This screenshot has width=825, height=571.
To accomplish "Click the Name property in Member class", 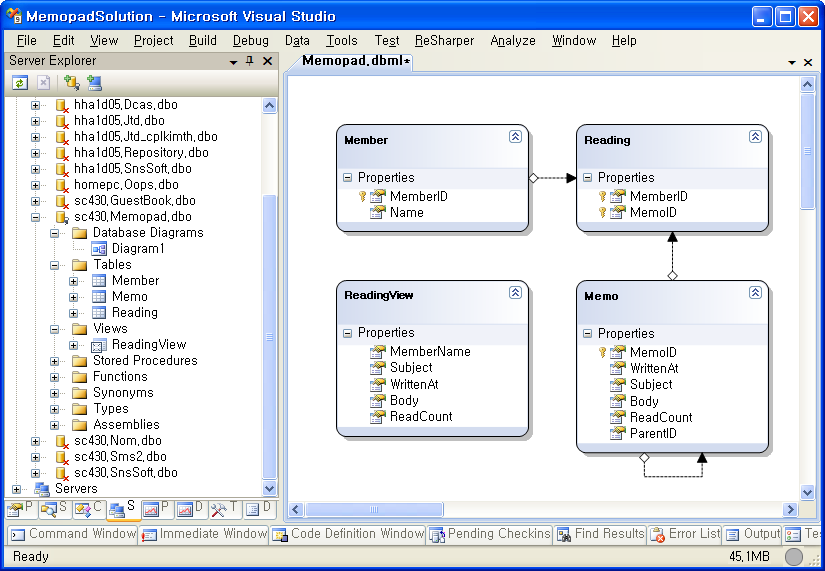I will pyautogui.click(x=406, y=213).
